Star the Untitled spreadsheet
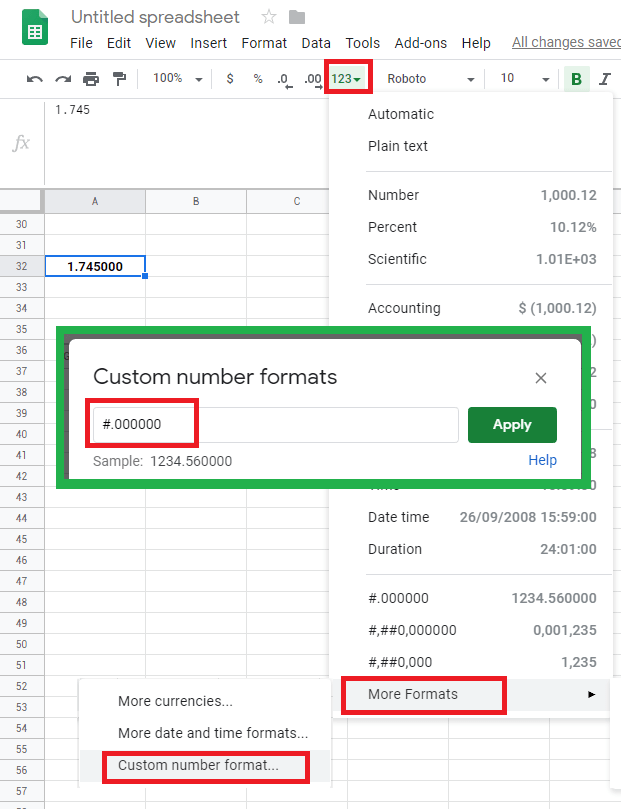The image size is (621, 809). [x=268, y=17]
